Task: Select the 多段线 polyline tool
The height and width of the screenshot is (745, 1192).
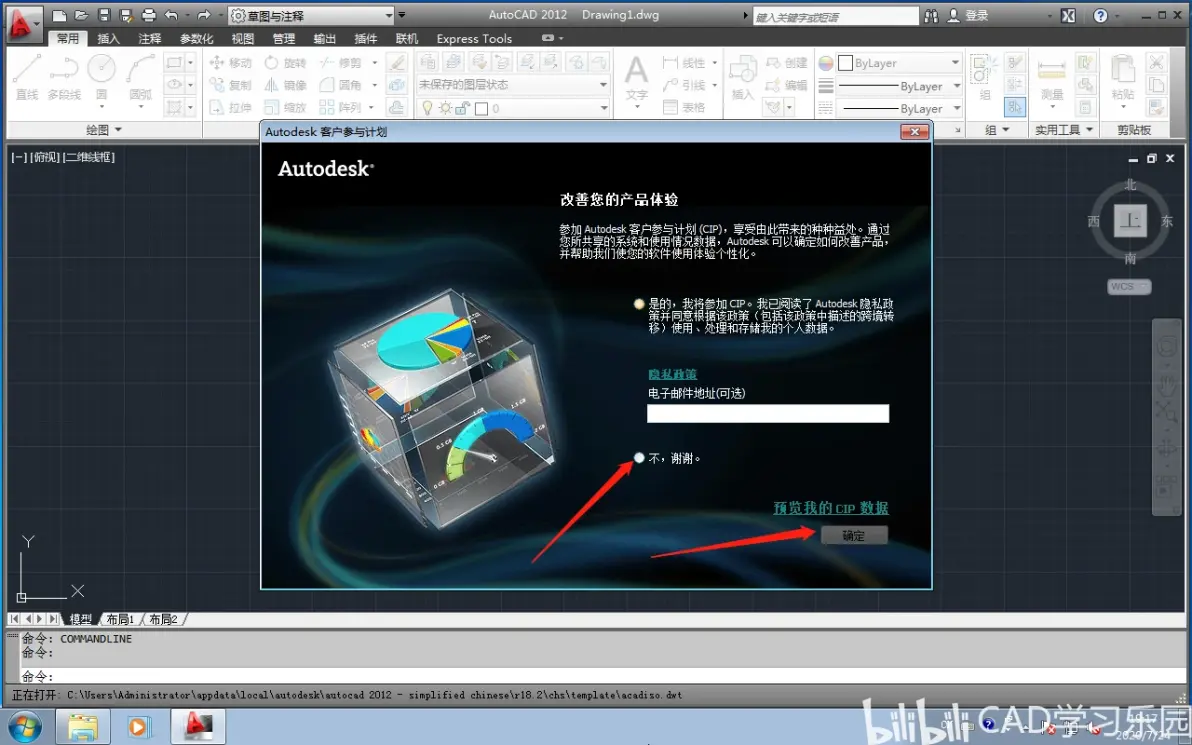Action: click(64, 78)
